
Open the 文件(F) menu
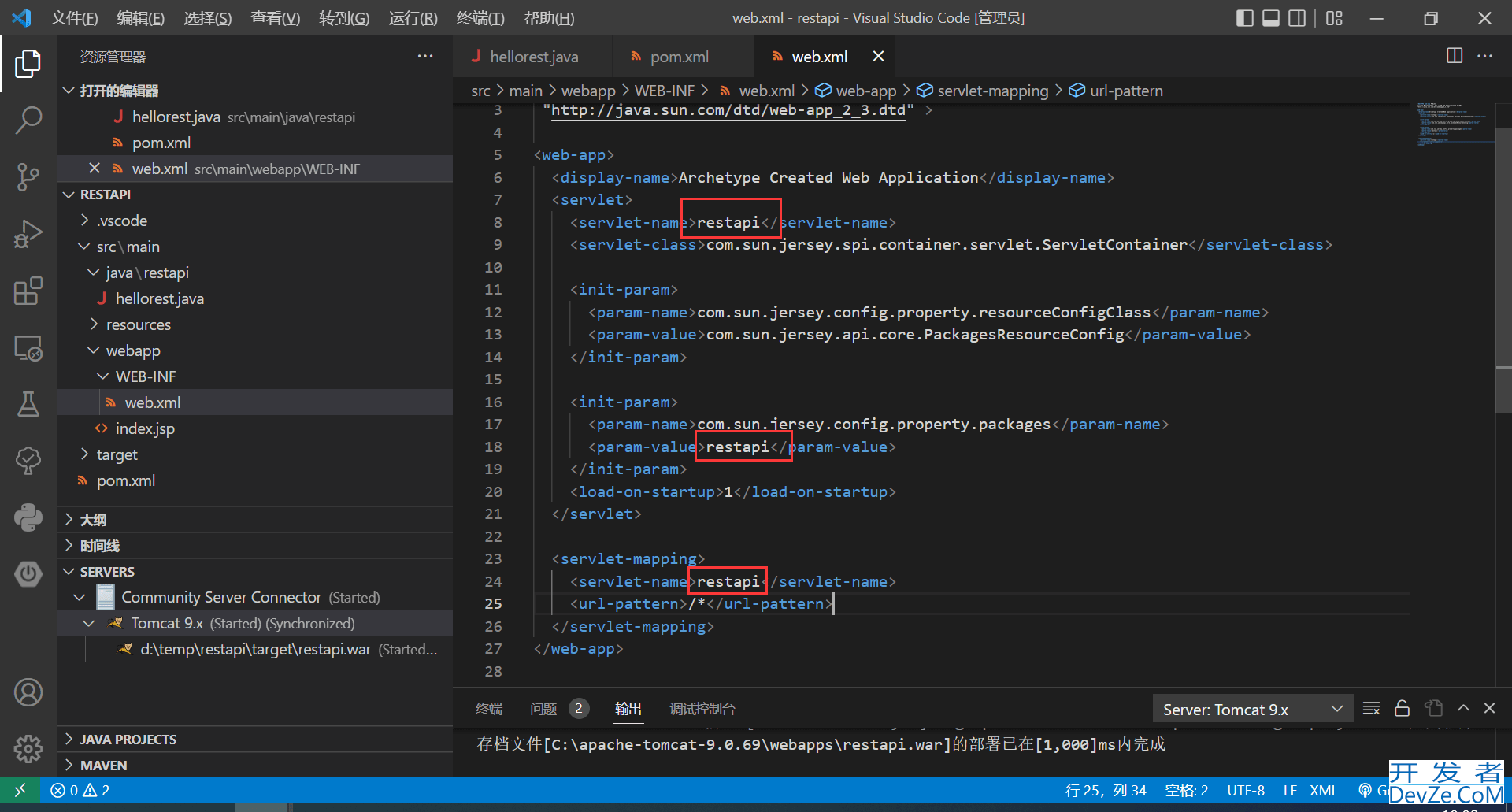74,18
